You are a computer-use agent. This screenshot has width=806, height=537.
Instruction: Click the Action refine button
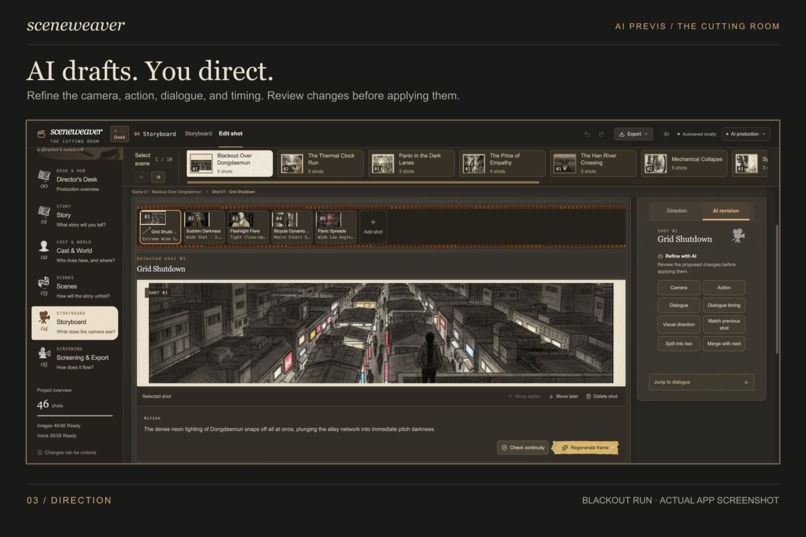coord(724,288)
